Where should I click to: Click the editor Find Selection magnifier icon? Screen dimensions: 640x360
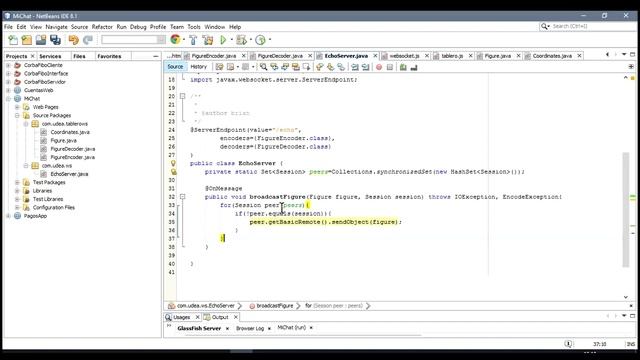click(263, 67)
